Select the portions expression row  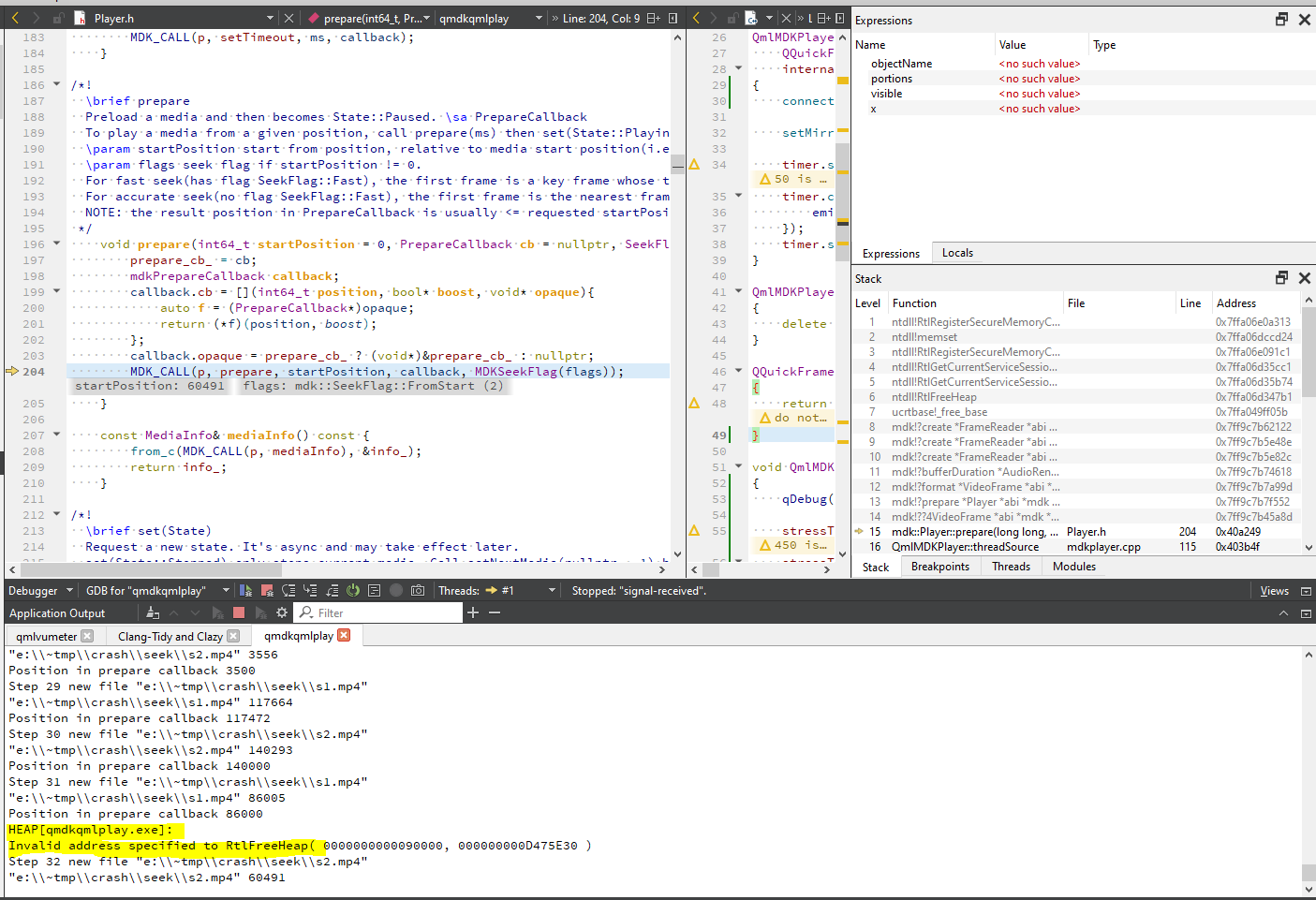pyautogui.click(x=1082, y=79)
